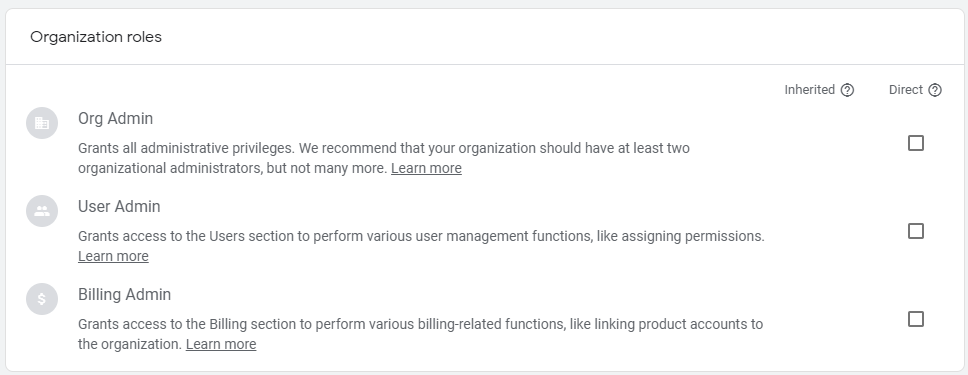
Task: Click the Org Admin building icon
Action: pyautogui.click(x=42, y=123)
